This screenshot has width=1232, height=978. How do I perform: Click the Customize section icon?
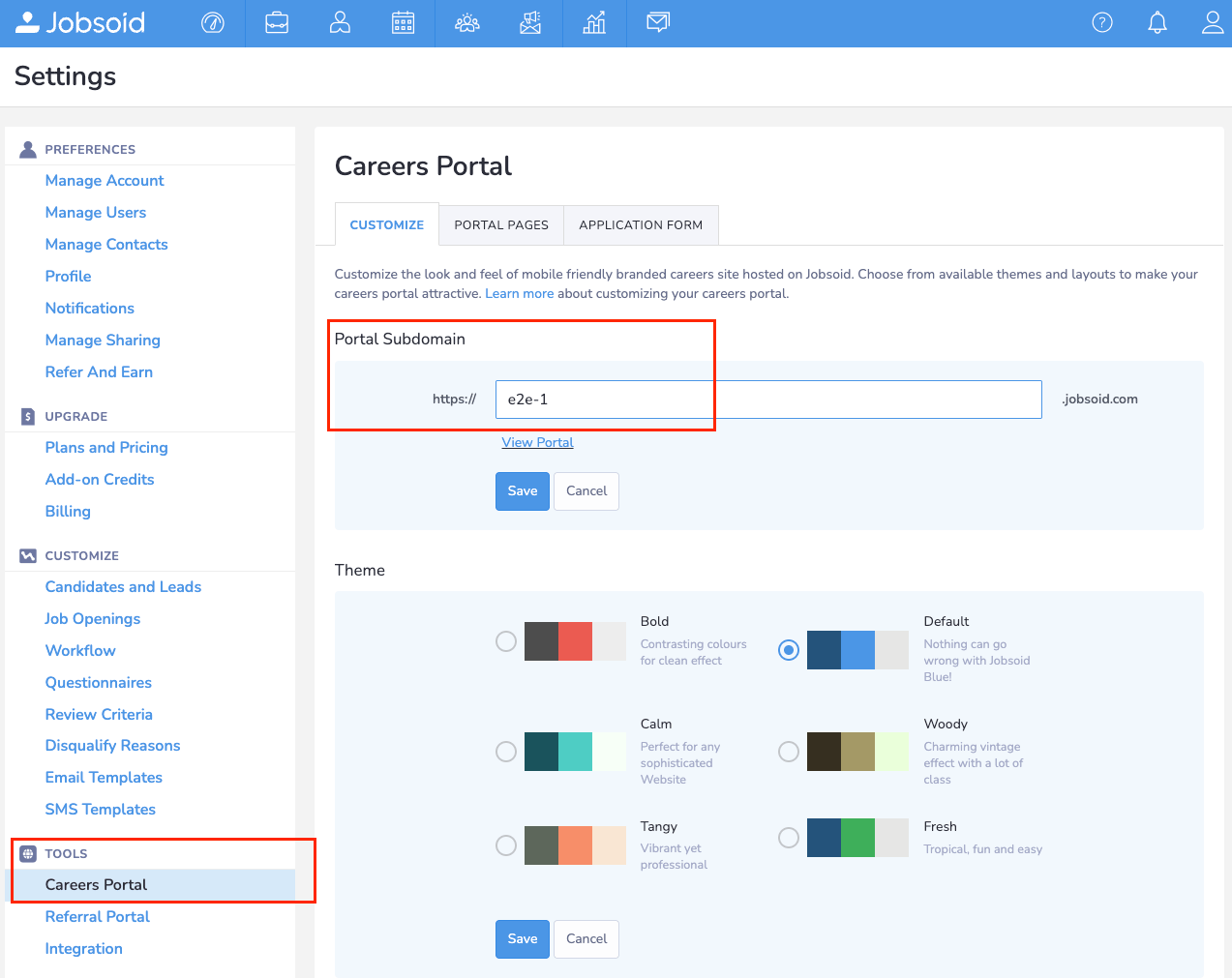tap(28, 555)
